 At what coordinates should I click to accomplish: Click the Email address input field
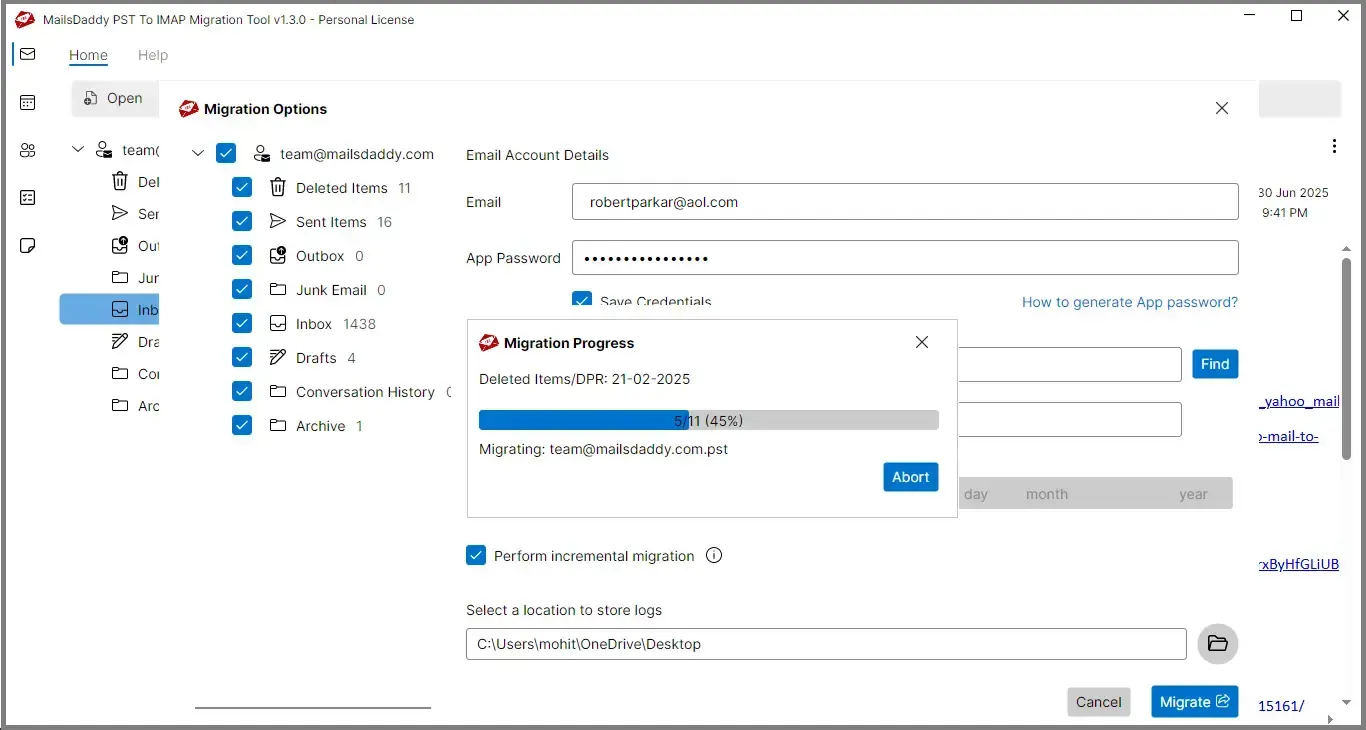(904, 202)
